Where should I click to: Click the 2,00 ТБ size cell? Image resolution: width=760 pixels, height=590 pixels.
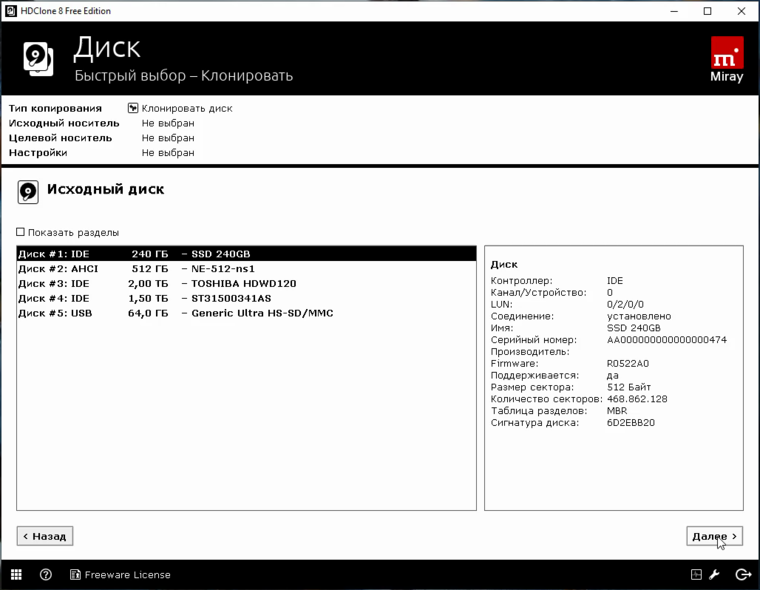(148, 283)
